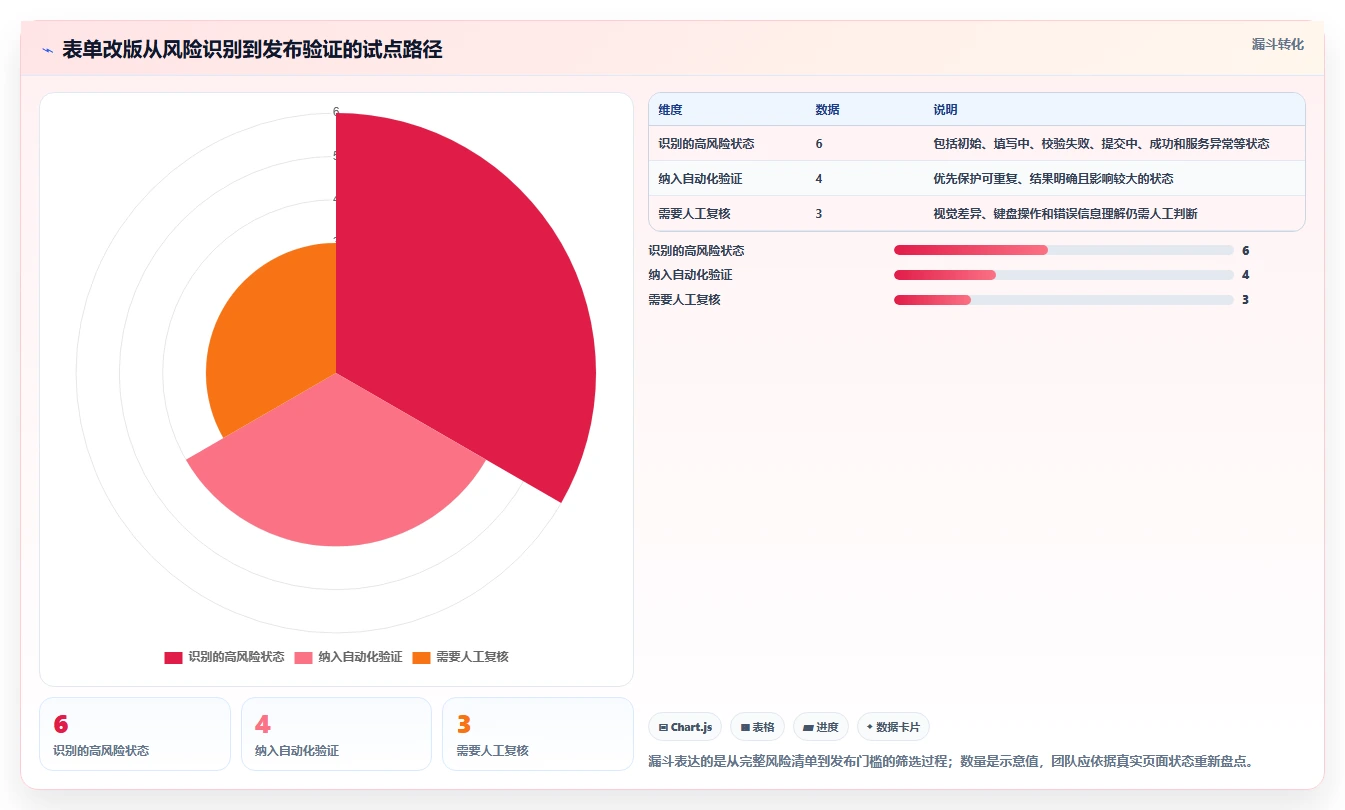Select table cell 需要人工复核
Image resolution: width=1345 pixels, height=810 pixels.
point(694,214)
